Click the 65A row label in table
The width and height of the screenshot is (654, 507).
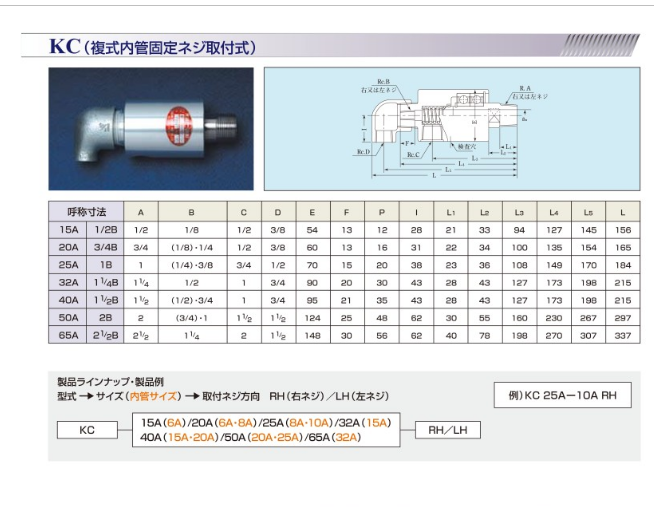(68, 335)
